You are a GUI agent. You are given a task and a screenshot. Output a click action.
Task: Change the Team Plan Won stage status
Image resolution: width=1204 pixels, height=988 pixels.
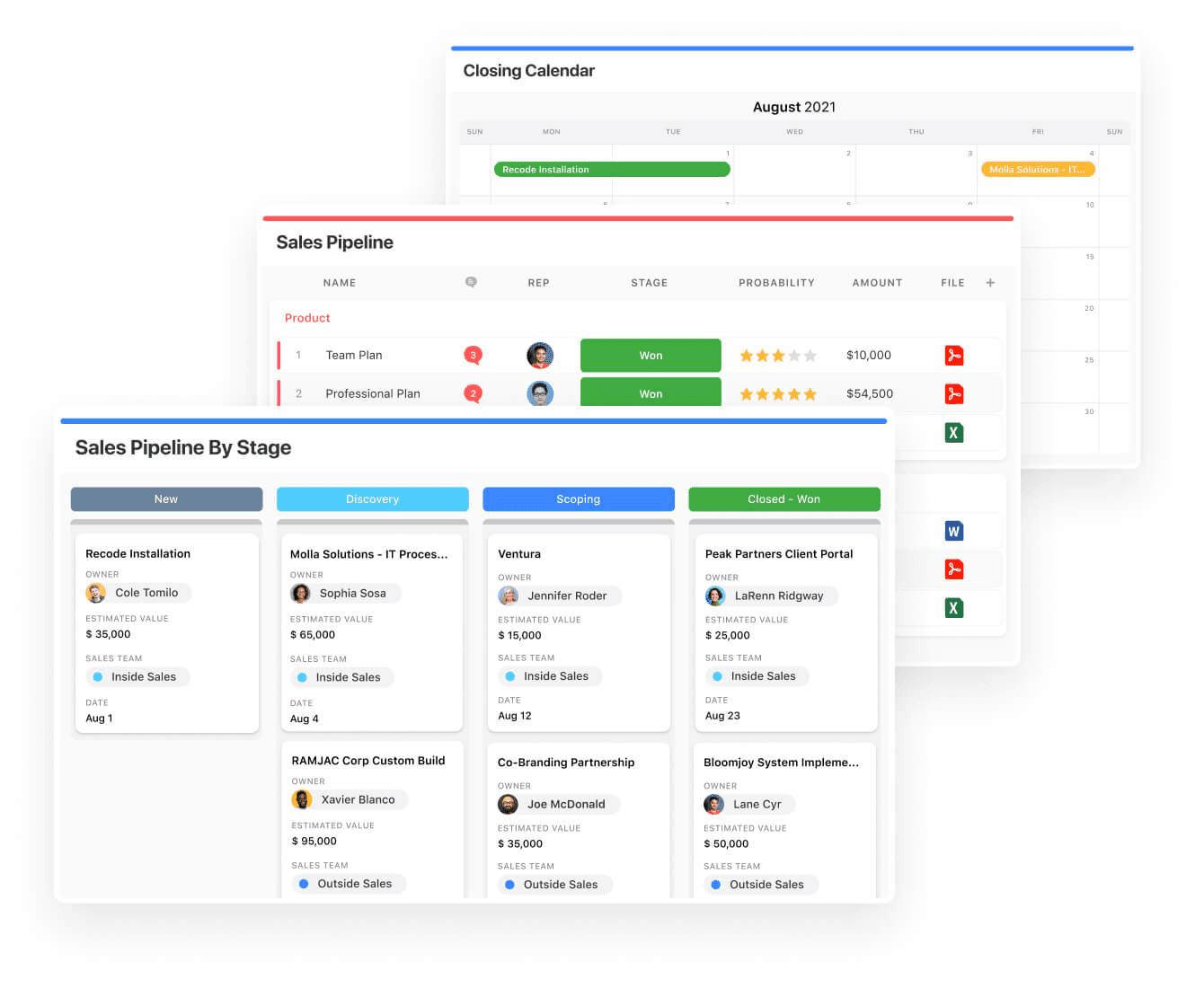651,356
